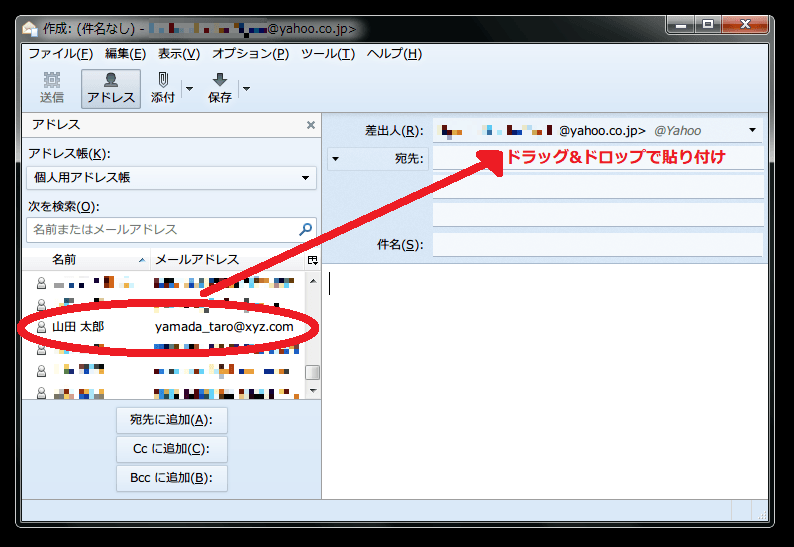Click the Attach (添付) paperclip icon
The height and width of the screenshot is (547, 794).
click(163, 87)
